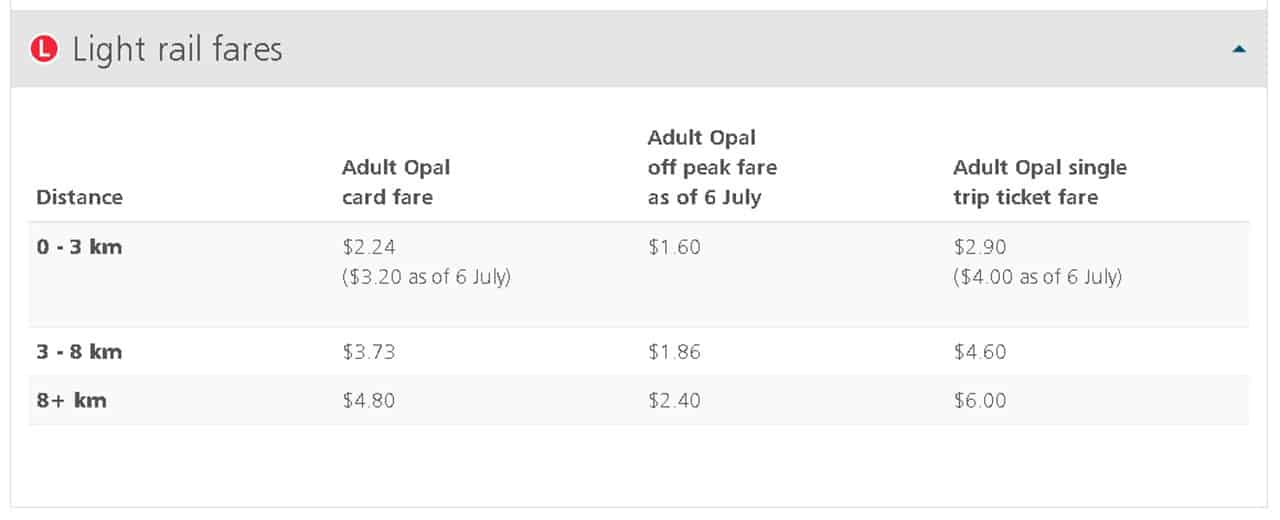Image resolution: width=1280 pixels, height=520 pixels.
Task: Select the 8+ km row label
Action: tap(71, 400)
